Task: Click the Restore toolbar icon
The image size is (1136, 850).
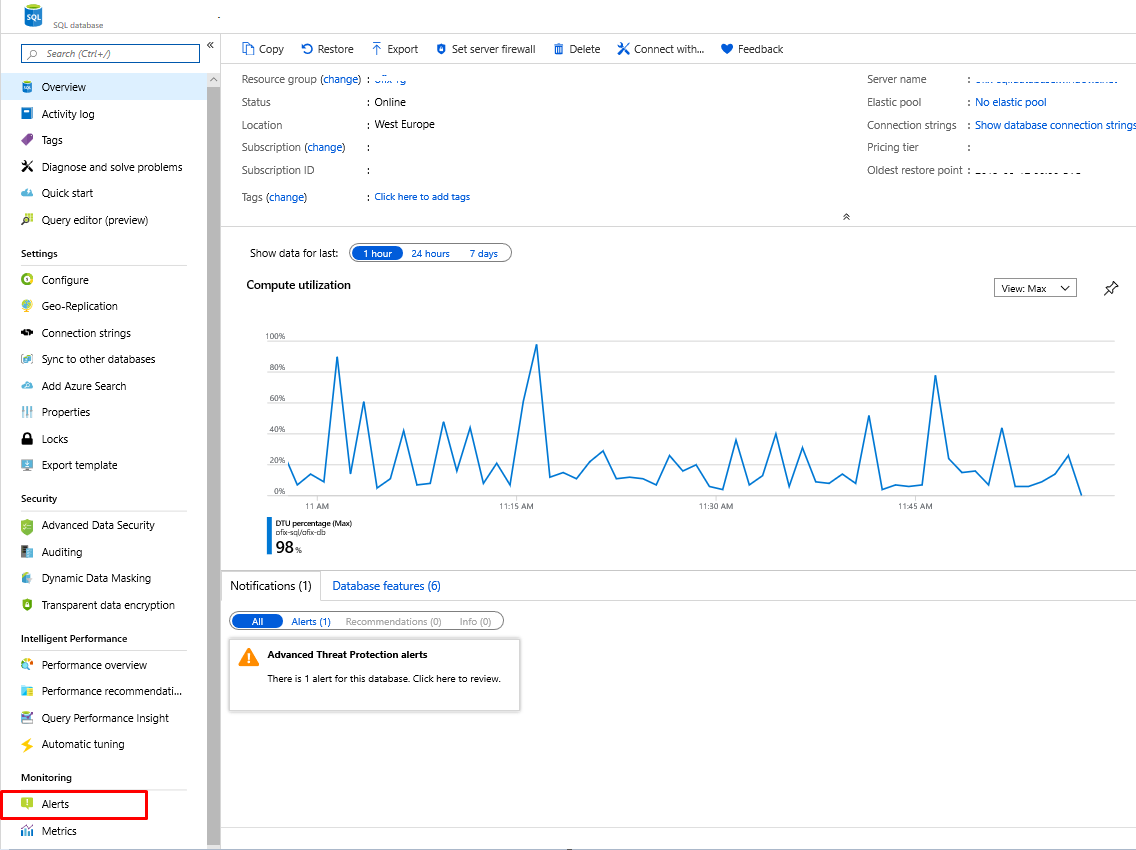Action: [x=307, y=49]
